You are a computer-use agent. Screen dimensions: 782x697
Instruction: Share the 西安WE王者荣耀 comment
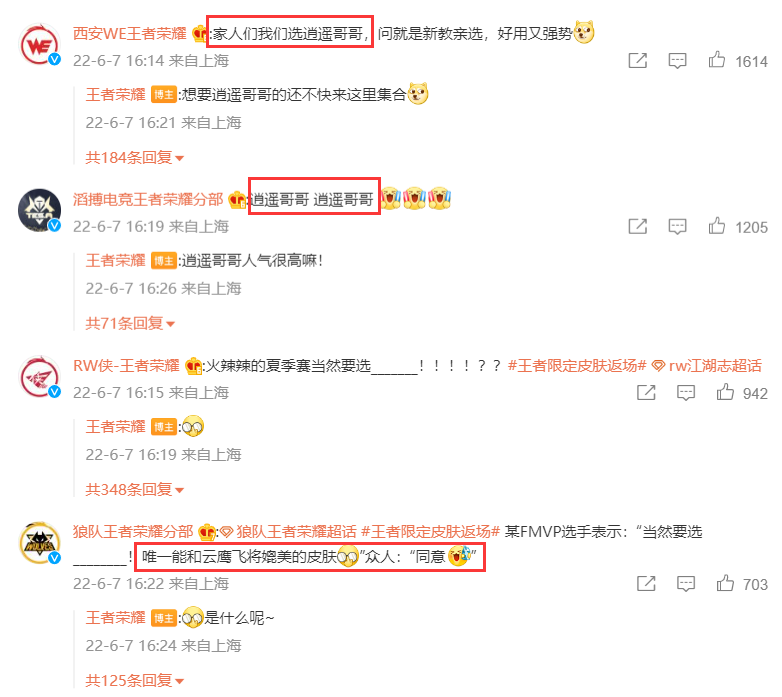pos(637,61)
